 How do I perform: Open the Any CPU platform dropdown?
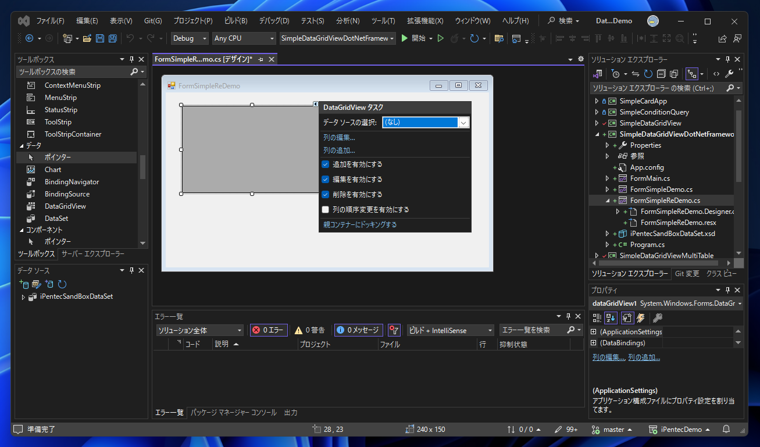(244, 38)
